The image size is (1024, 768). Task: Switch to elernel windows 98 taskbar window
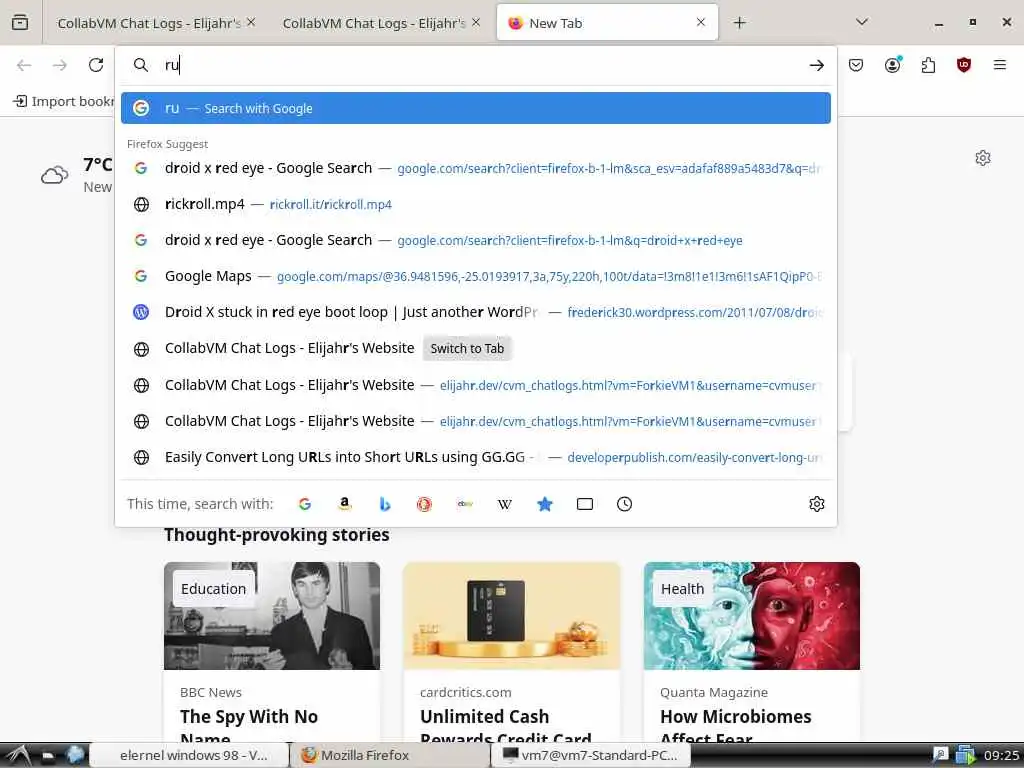coord(189,755)
